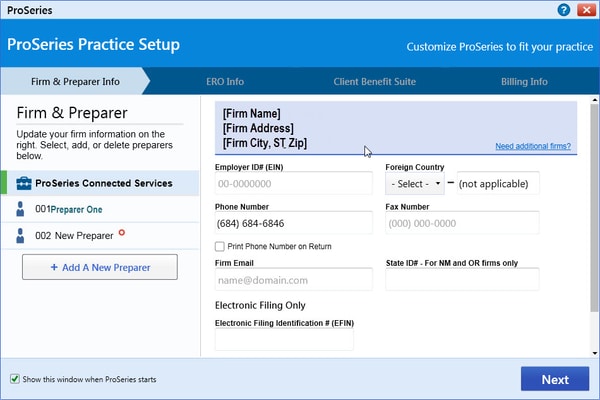Click the firm name and address header box
The width and height of the screenshot is (600, 400).
coord(396,128)
